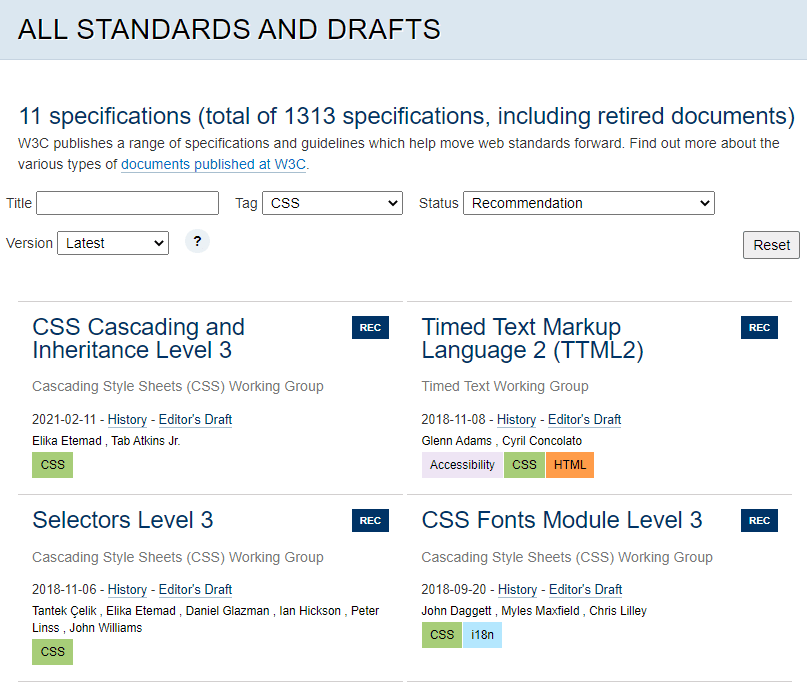Open the Tag dropdown showing CSS
This screenshot has height=684, width=807.
(332, 203)
